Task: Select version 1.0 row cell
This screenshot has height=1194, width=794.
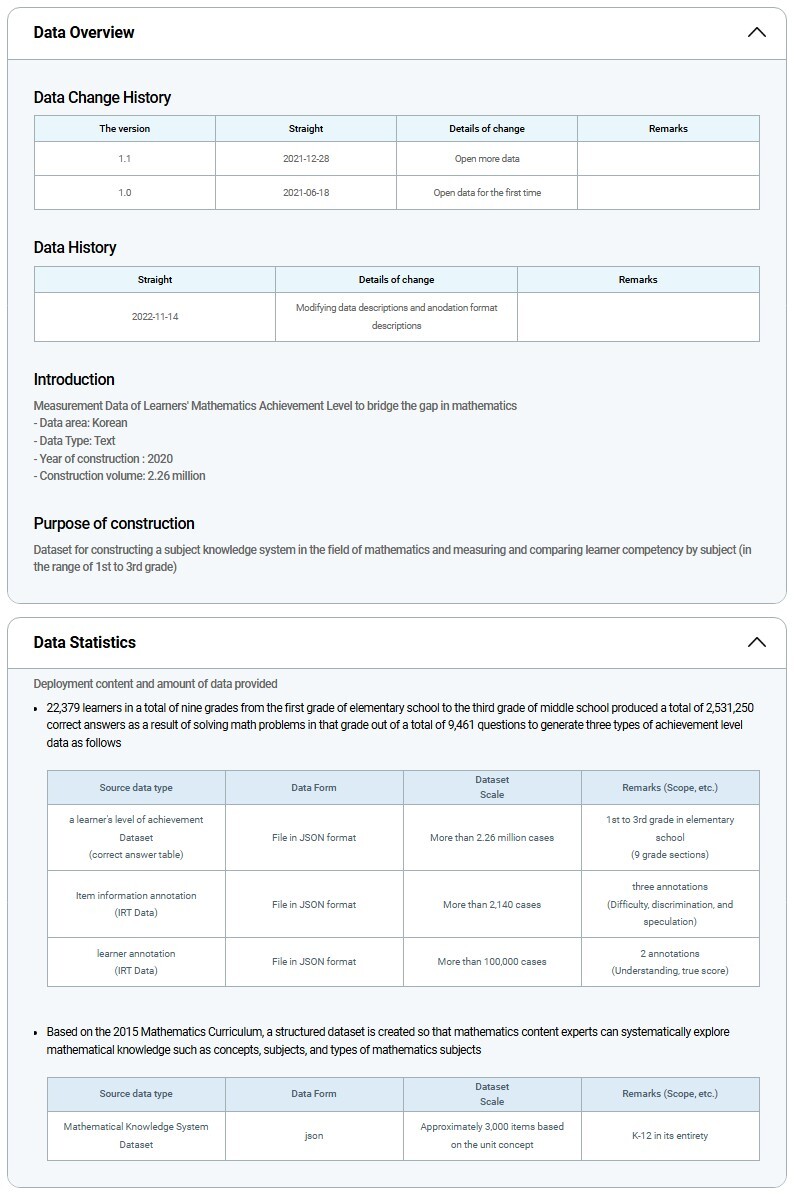Action: 125,192
